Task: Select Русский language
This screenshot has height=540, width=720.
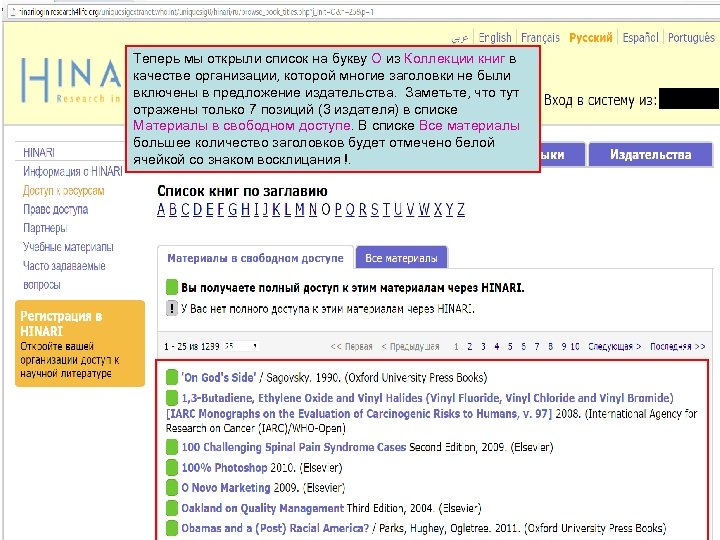Action: pyautogui.click(x=591, y=38)
